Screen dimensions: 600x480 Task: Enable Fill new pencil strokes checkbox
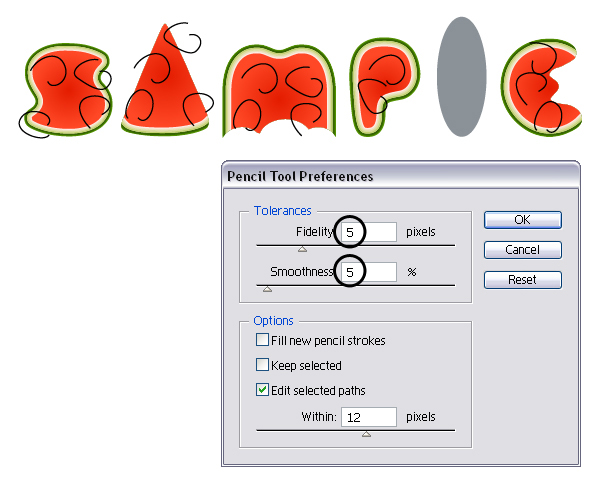(262, 340)
